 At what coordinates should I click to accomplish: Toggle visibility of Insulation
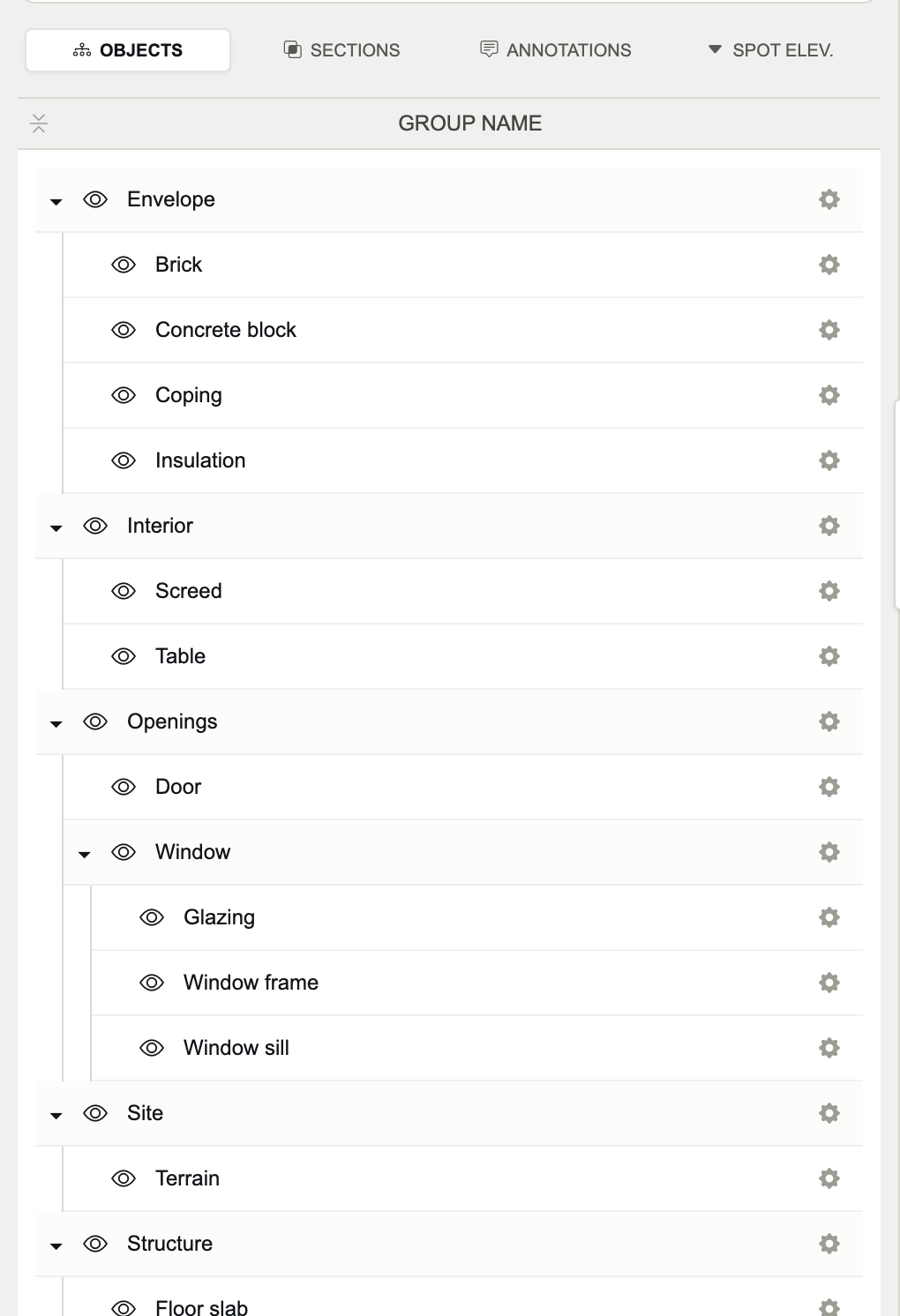[x=124, y=460]
